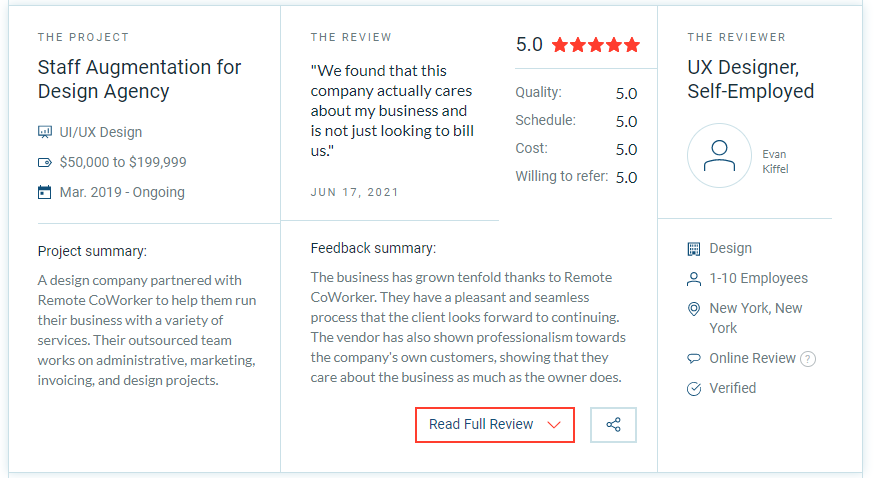Click the reviewer avatar placeholder
Screen dimensions: 874x478
720,155
